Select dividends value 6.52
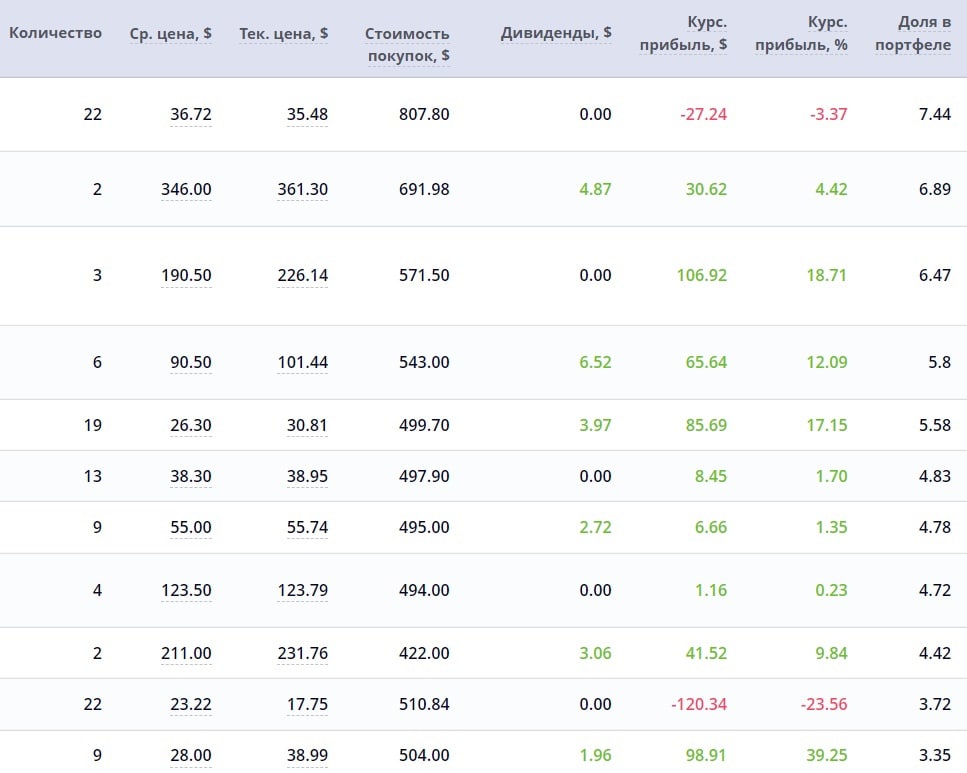Image resolution: width=967 pixels, height=773 pixels. click(595, 362)
